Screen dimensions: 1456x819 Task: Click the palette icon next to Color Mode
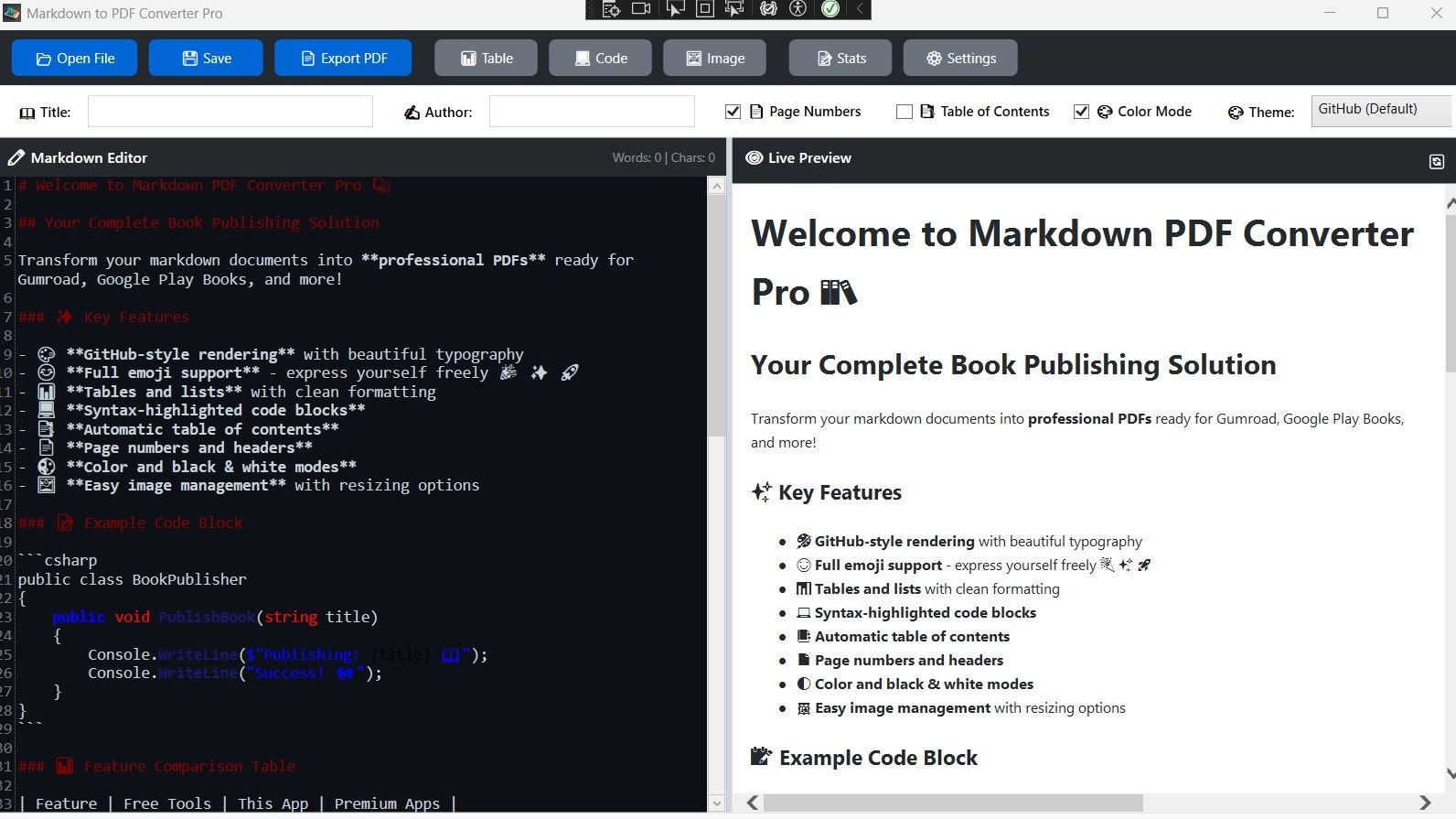tap(1104, 112)
